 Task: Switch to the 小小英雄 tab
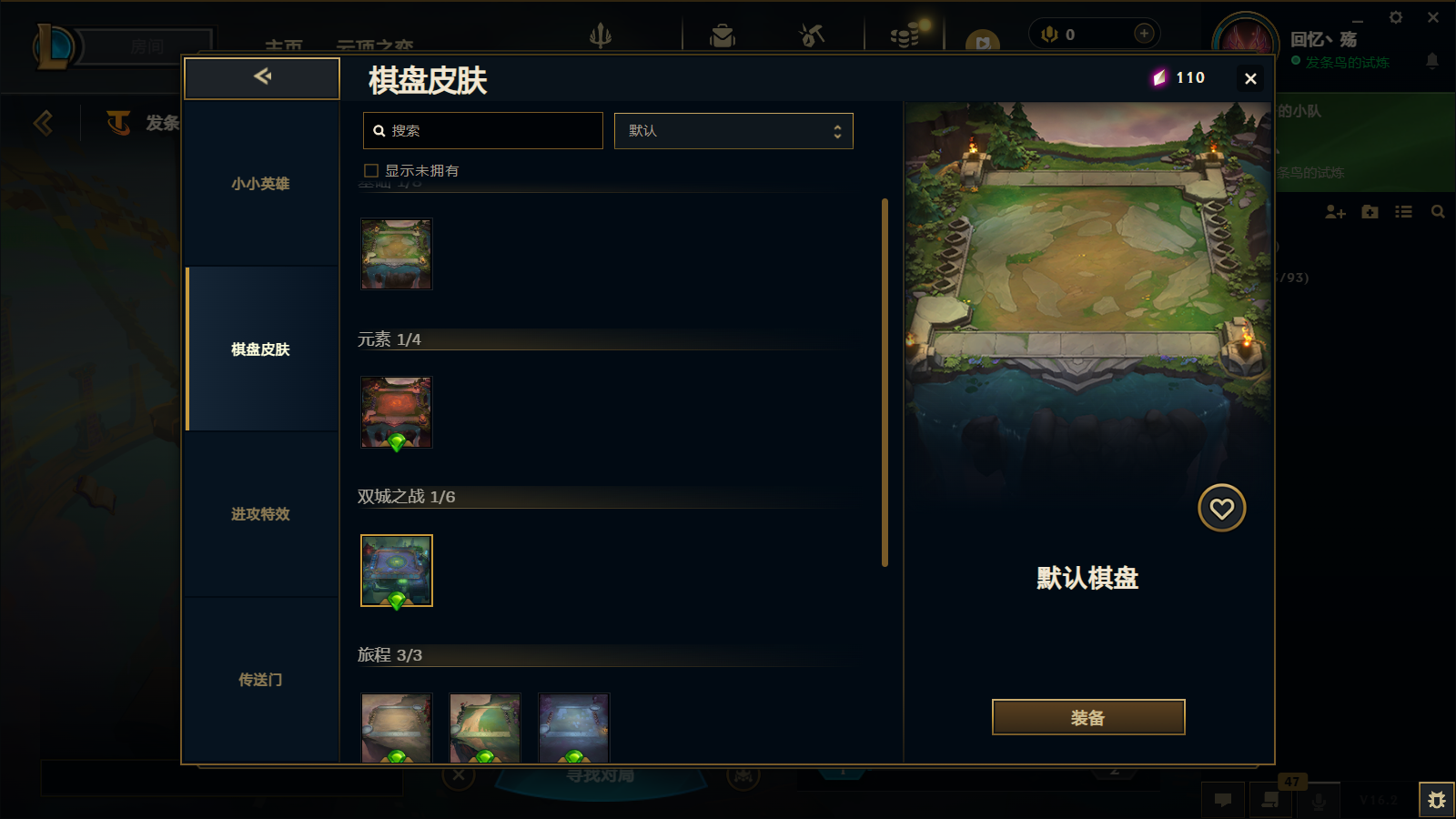[260, 184]
